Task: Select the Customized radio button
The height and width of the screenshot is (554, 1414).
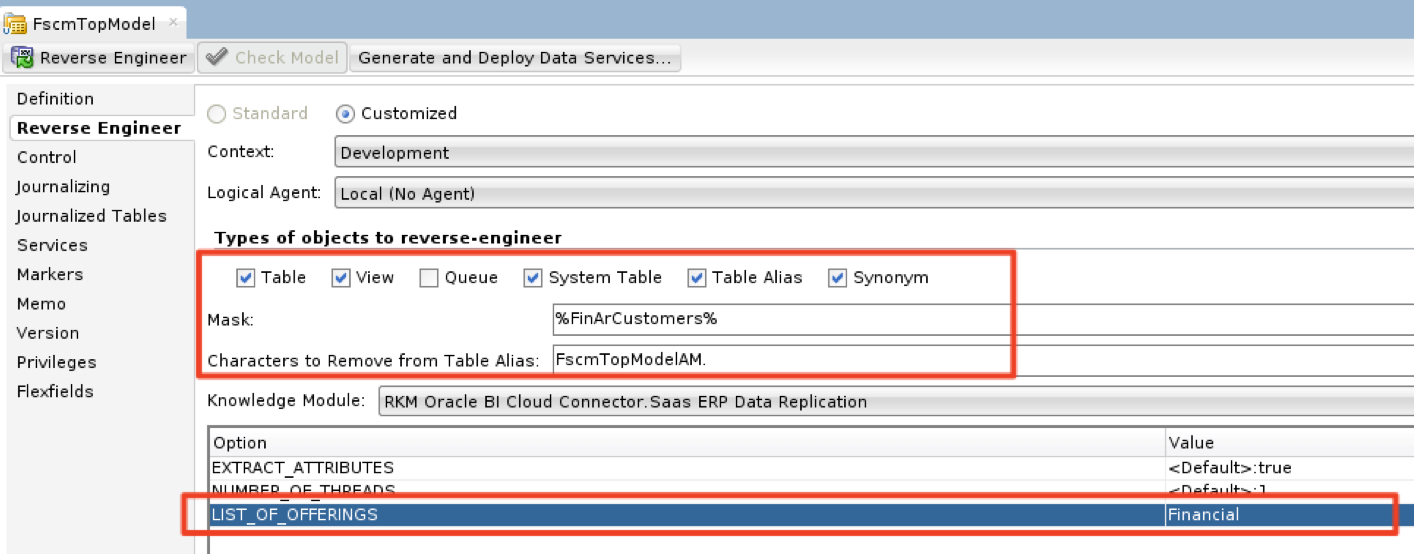Action: tap(345, 114)
